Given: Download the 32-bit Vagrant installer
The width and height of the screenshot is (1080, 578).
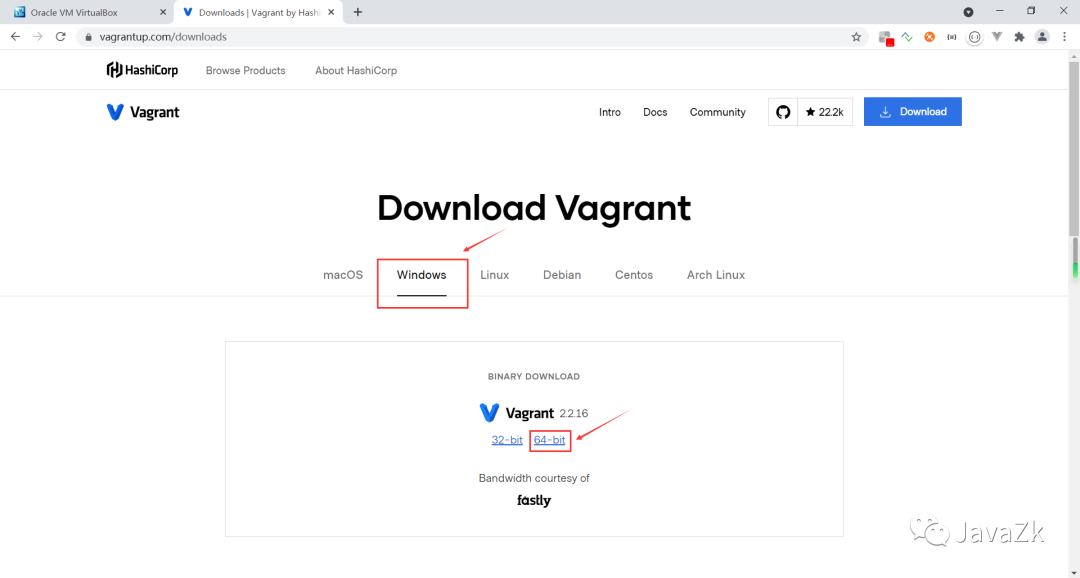Looking at the screenshot, I should coord(507,440).
